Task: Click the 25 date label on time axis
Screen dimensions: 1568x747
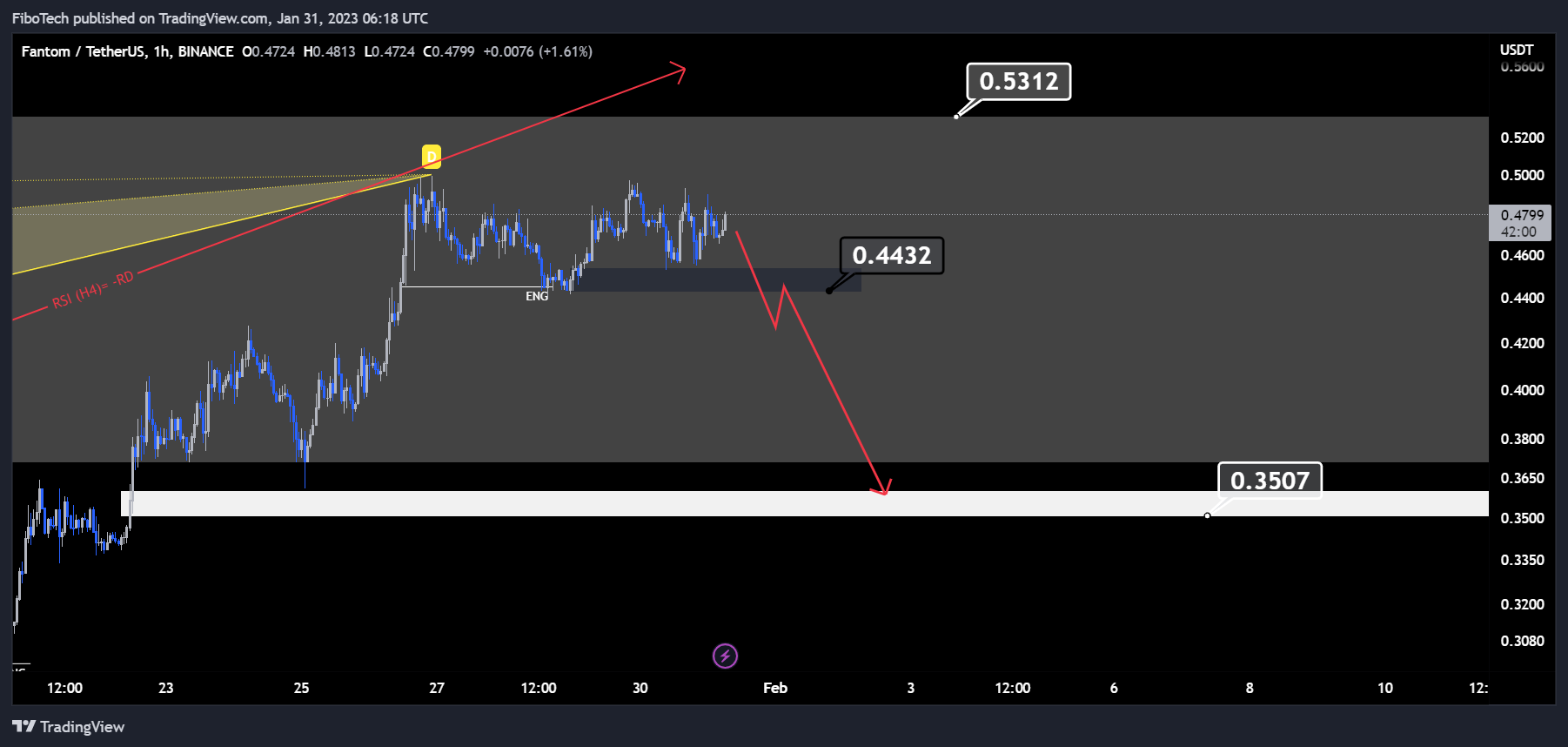Action: click(x=302, y=688)
